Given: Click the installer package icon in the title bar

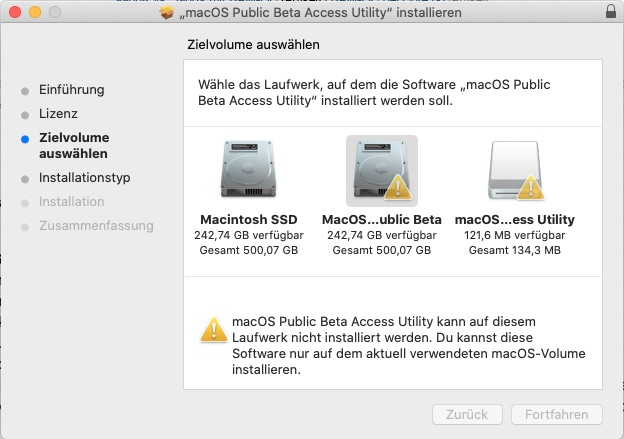Looking at the screenshot, I should click(167, 12).
